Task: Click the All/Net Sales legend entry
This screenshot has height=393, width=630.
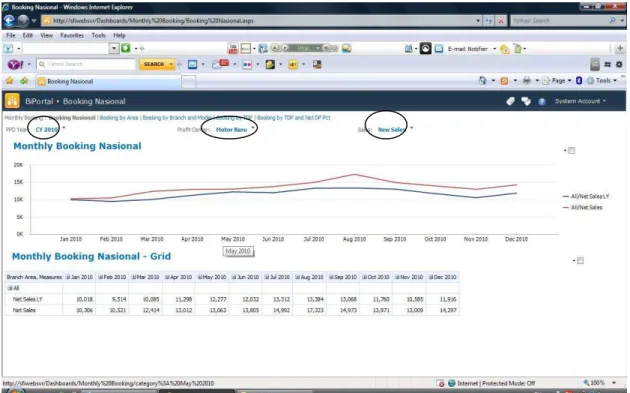Action: coord(583,207)
